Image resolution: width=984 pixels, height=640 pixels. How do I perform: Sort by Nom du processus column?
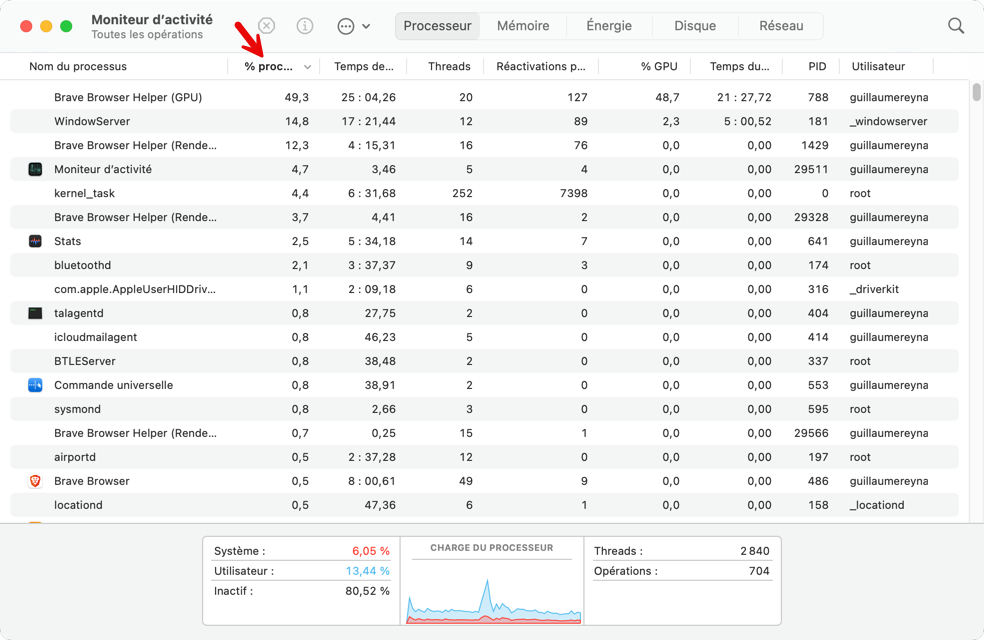coord(78,67)
